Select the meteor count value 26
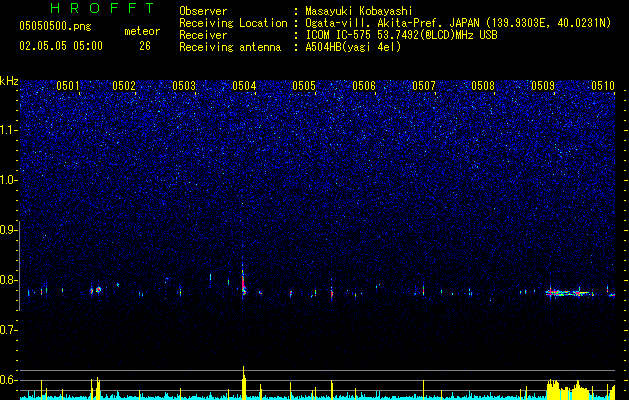Image resolution: width=629 pixels, height=400 pixels. point(145,46)
